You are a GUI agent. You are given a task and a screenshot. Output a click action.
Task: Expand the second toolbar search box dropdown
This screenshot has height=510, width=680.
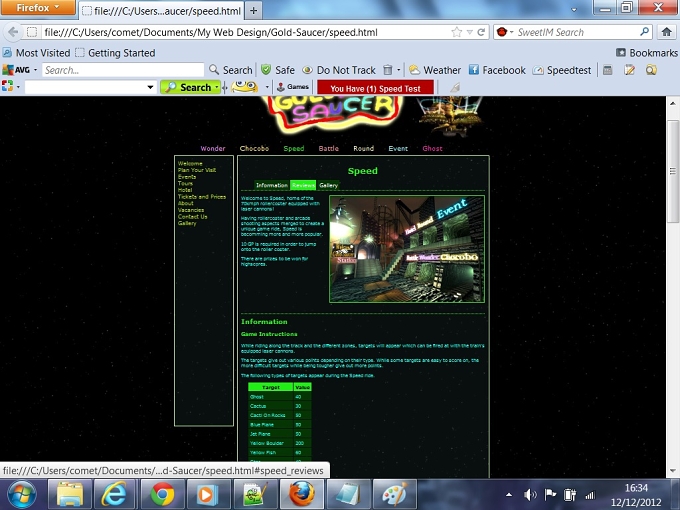pos(150,87)
